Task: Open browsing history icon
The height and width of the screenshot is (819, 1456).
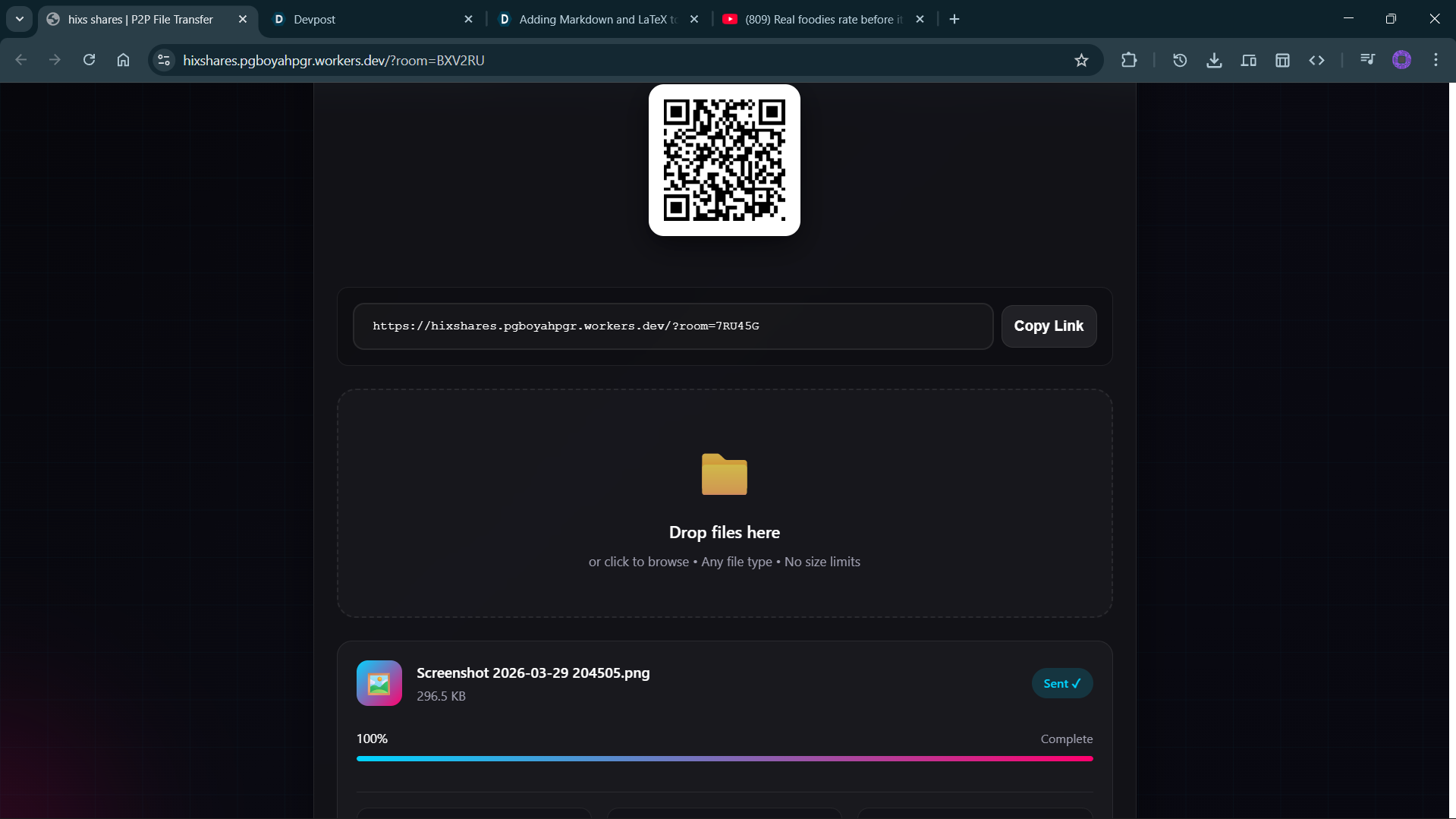Action: [x=1180, y=60]
